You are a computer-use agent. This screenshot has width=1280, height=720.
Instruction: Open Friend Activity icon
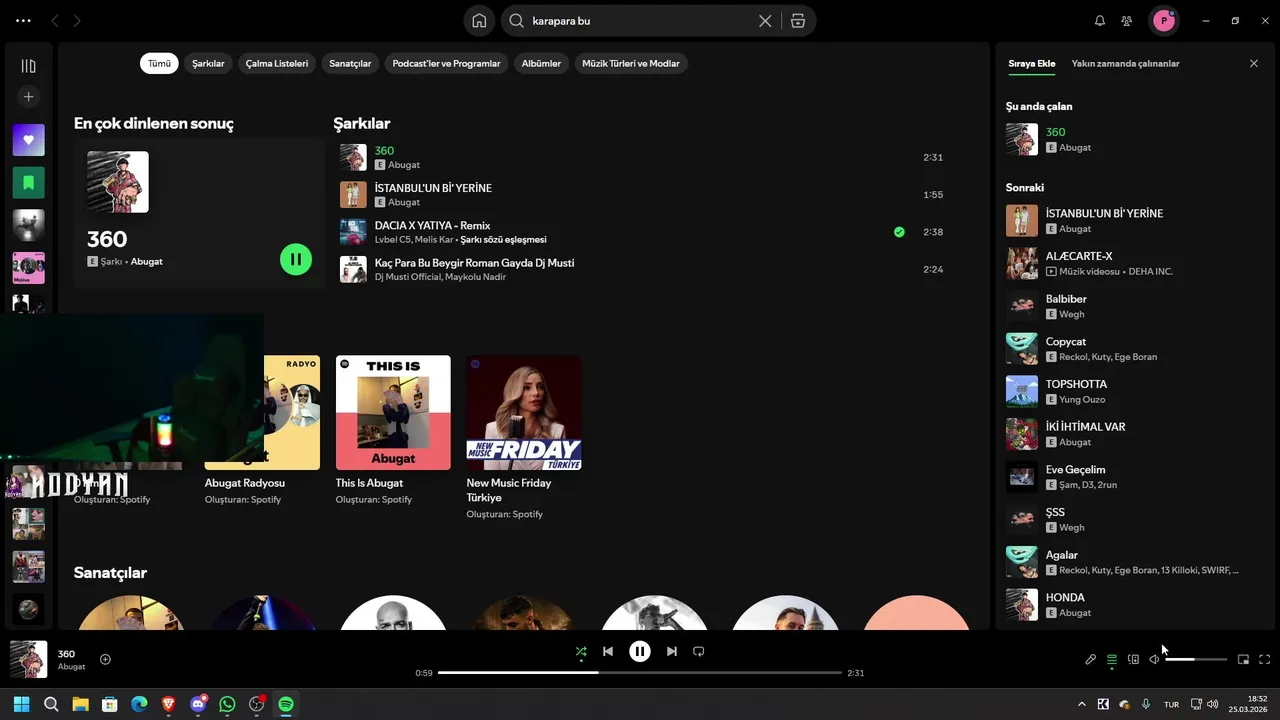pos(1127,20)
